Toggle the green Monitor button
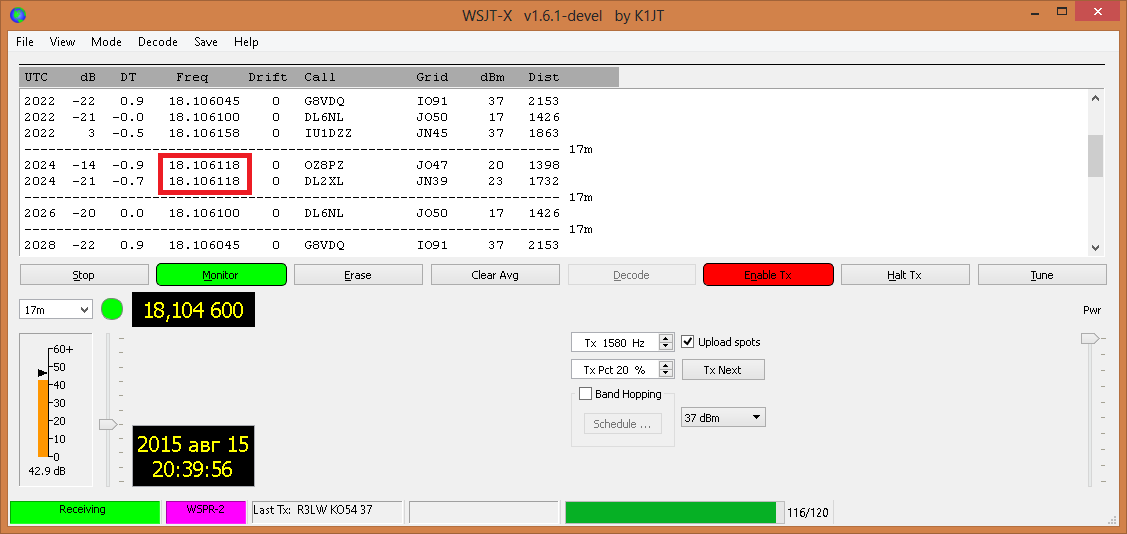The image size is (1127, 534). click(221, 275)
